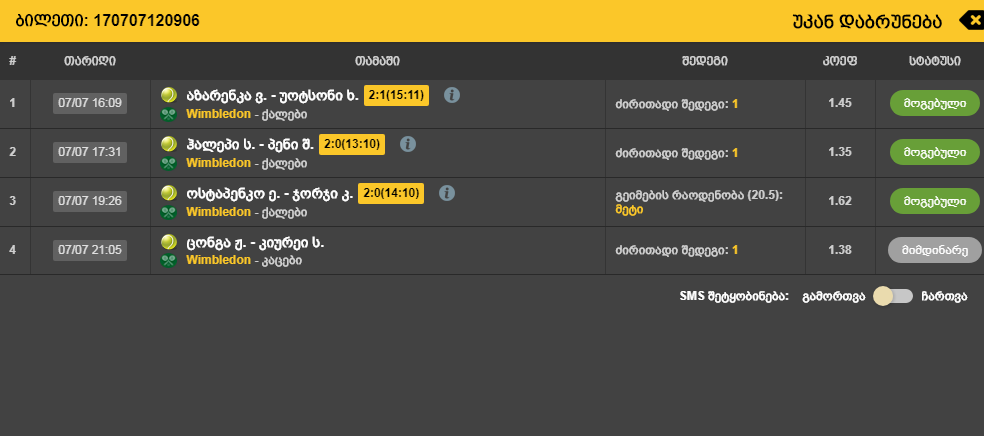Click მოგებული status badge in row 3

(934, 201)
